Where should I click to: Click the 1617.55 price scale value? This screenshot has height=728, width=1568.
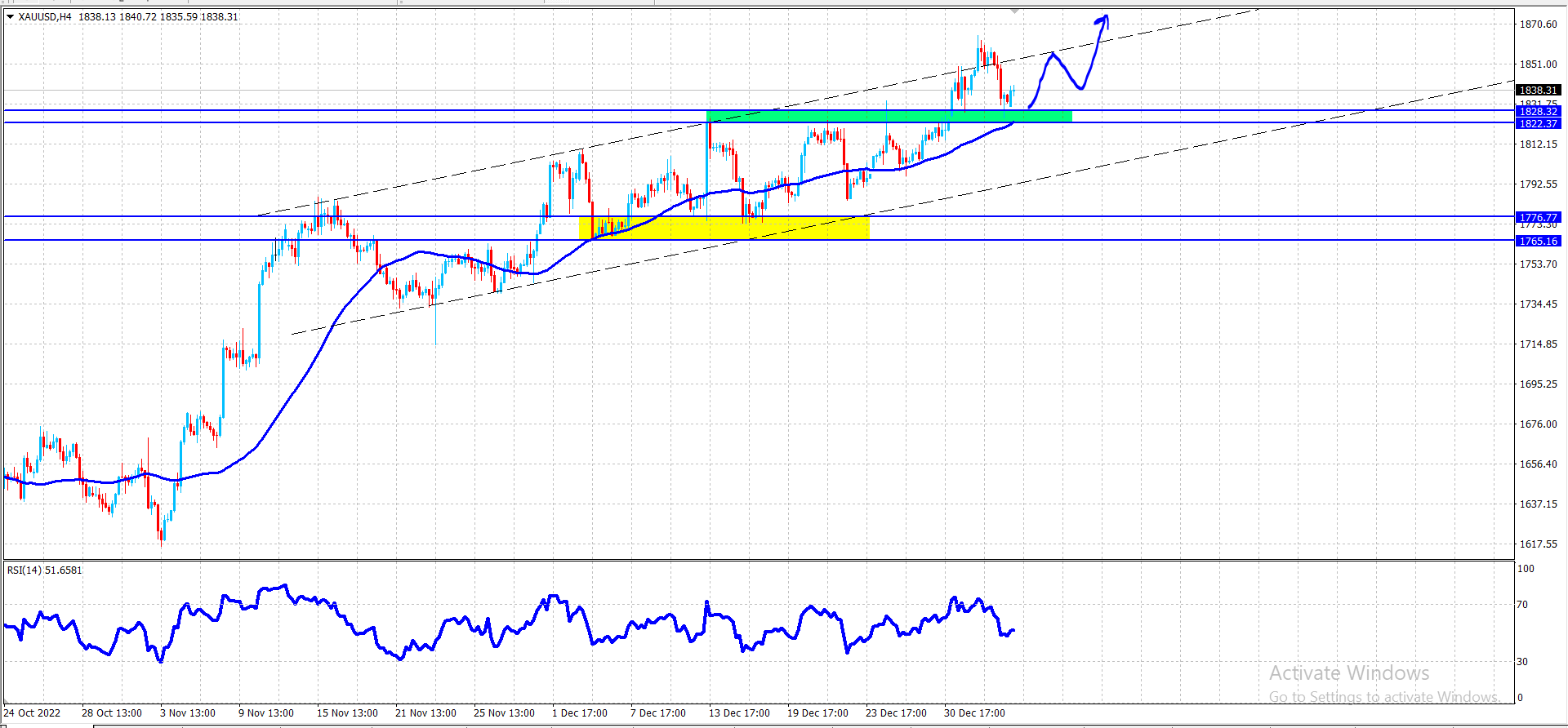(x=1538, y=544)
